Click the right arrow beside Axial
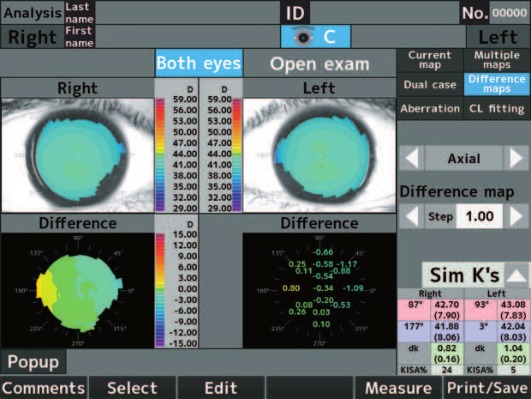Image resolution: width=531 pixels, height=399 pixels. point(516,158)
